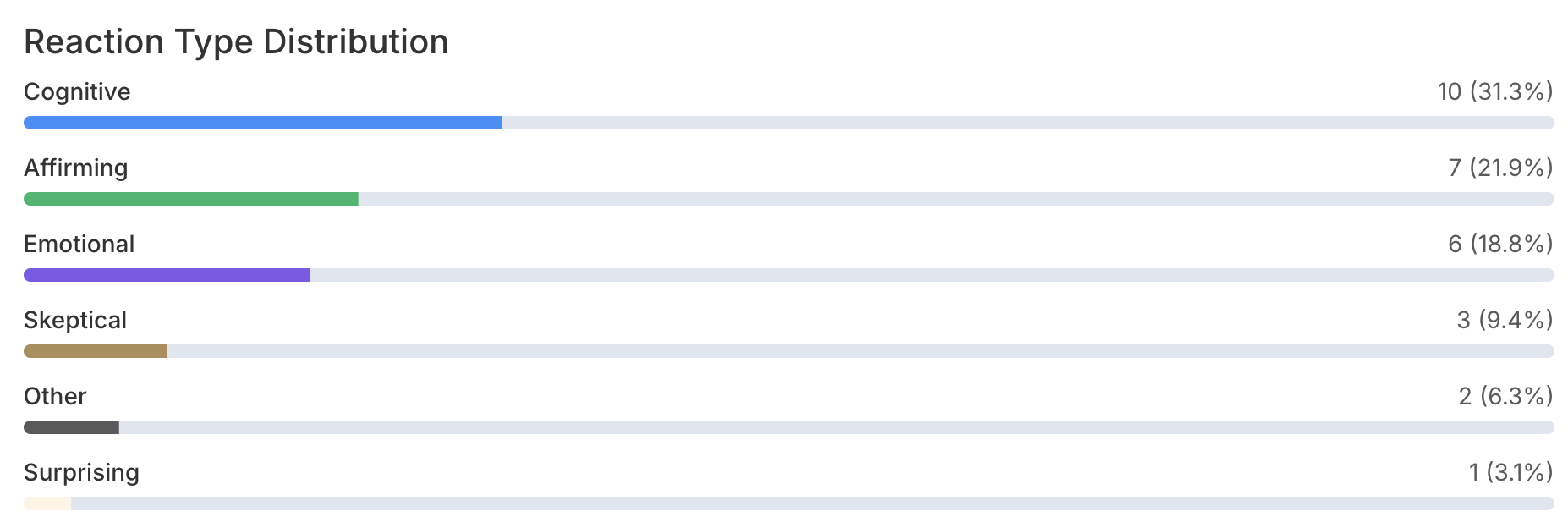Click the Skeptical category label

point(75,320)
